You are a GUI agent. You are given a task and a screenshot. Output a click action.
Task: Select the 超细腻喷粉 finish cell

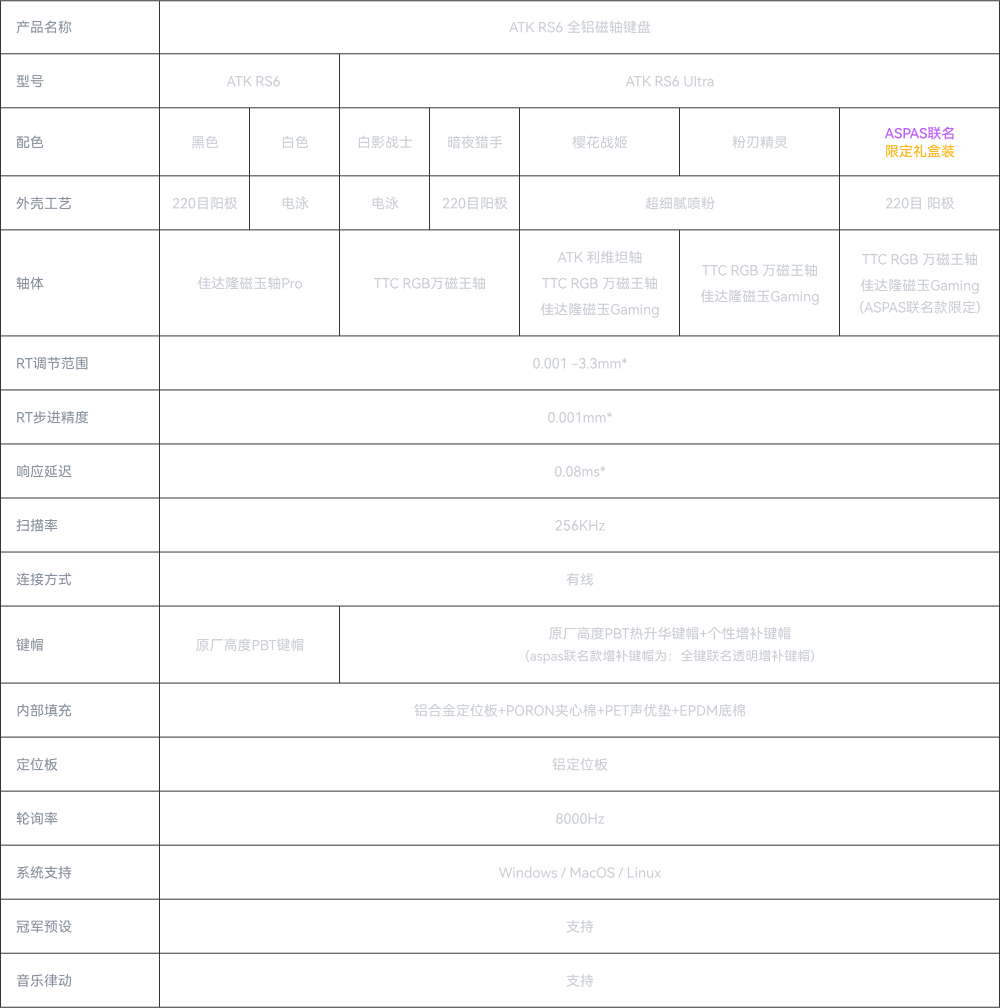(x=679, y=203)
